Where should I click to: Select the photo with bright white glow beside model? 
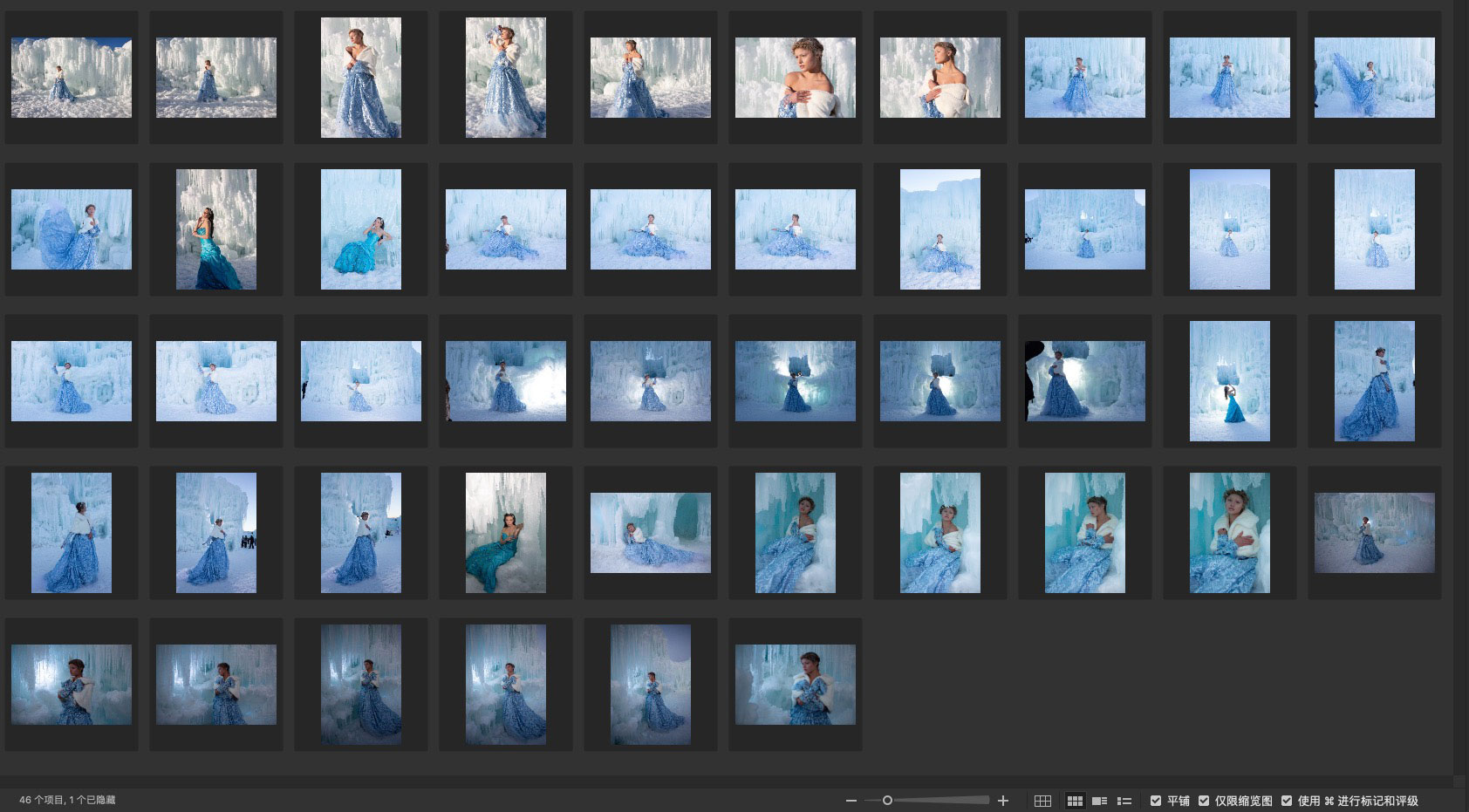(x=506, y=381)
